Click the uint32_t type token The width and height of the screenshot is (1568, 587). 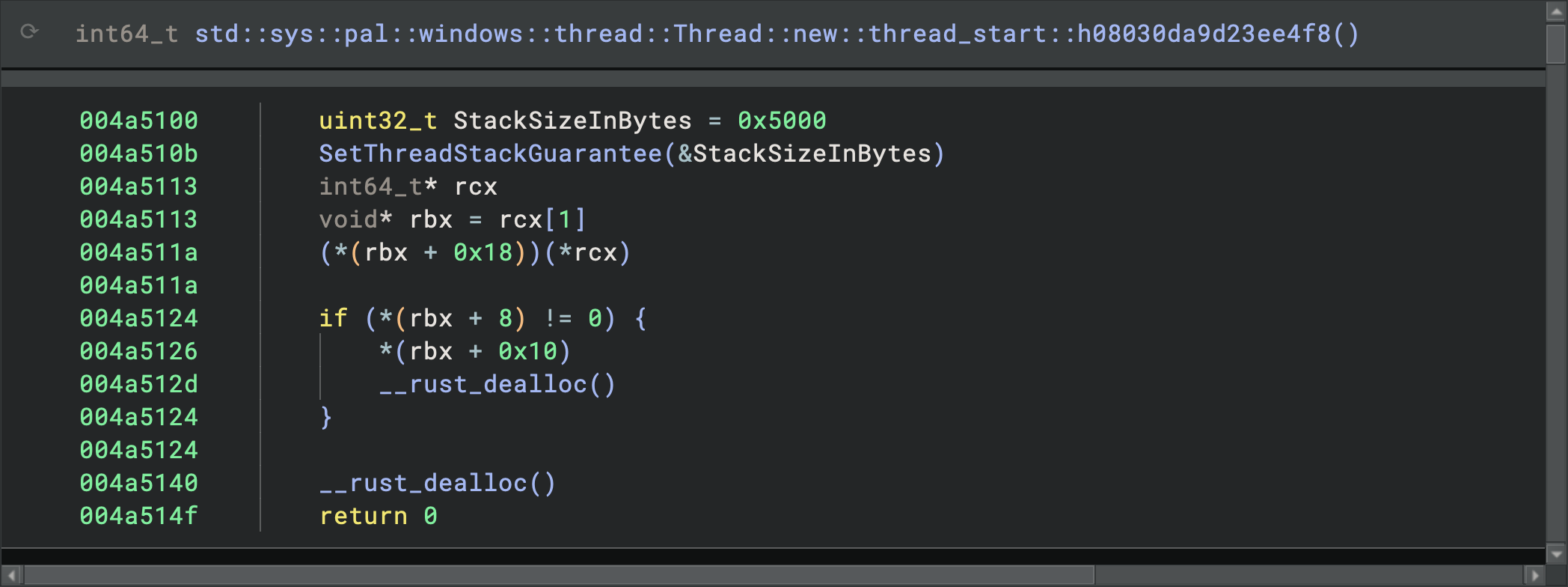378,121
